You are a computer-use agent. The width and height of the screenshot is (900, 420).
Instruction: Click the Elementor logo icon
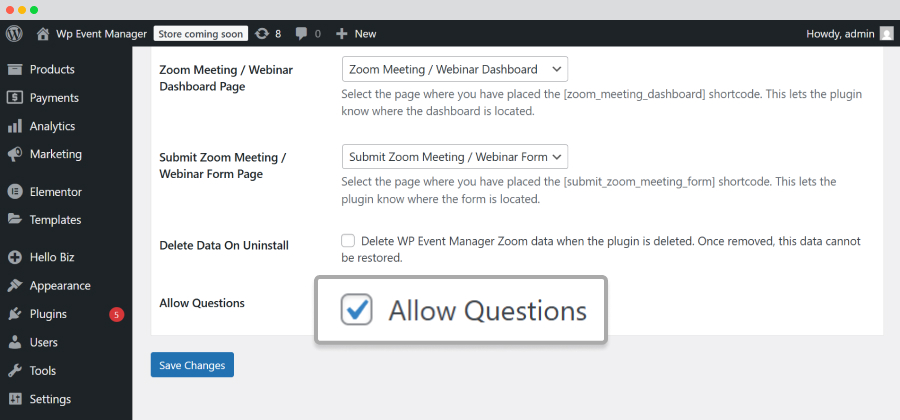[x=15, y=192]
